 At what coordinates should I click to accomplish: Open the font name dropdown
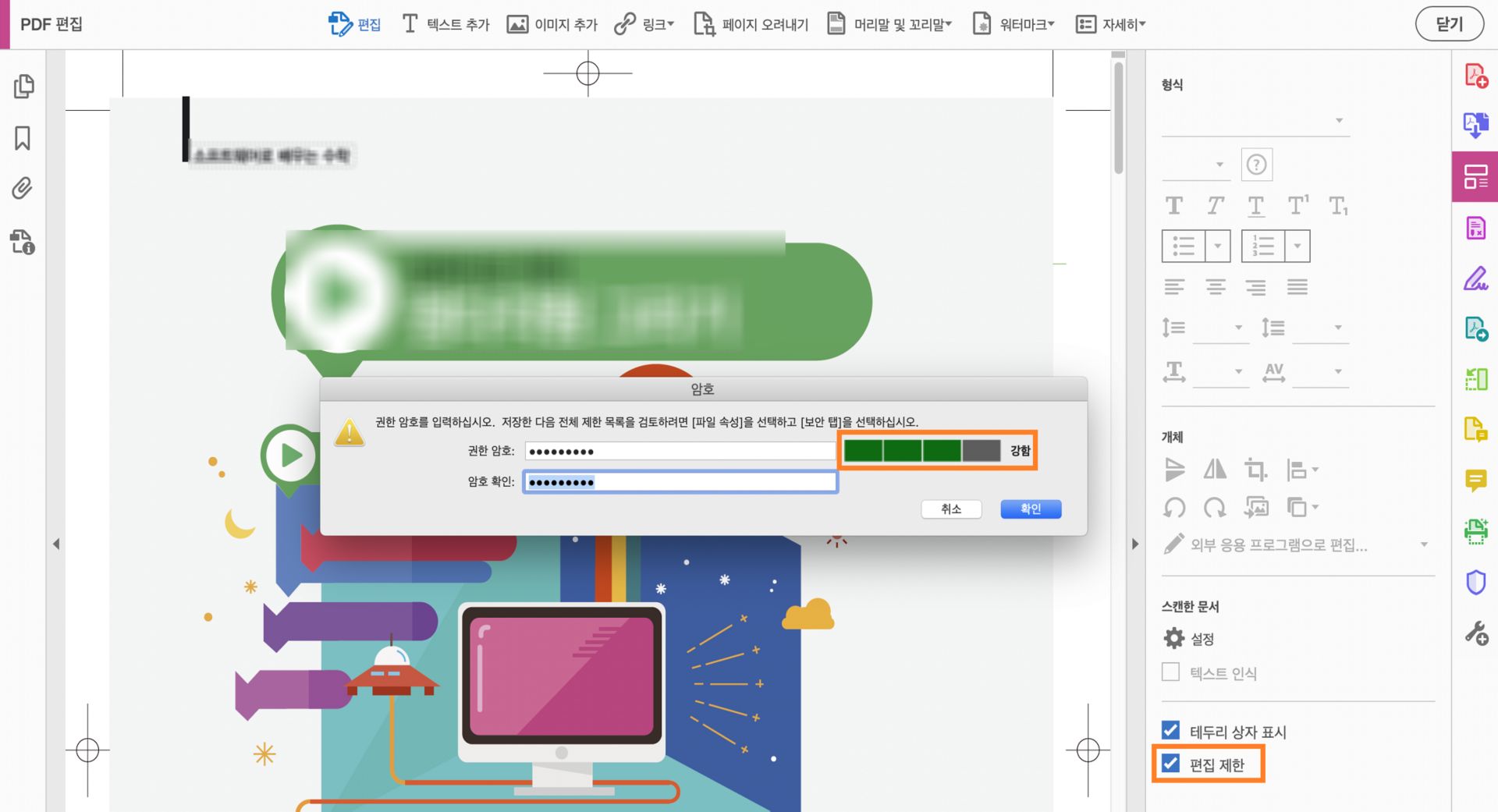(1255, 121)
